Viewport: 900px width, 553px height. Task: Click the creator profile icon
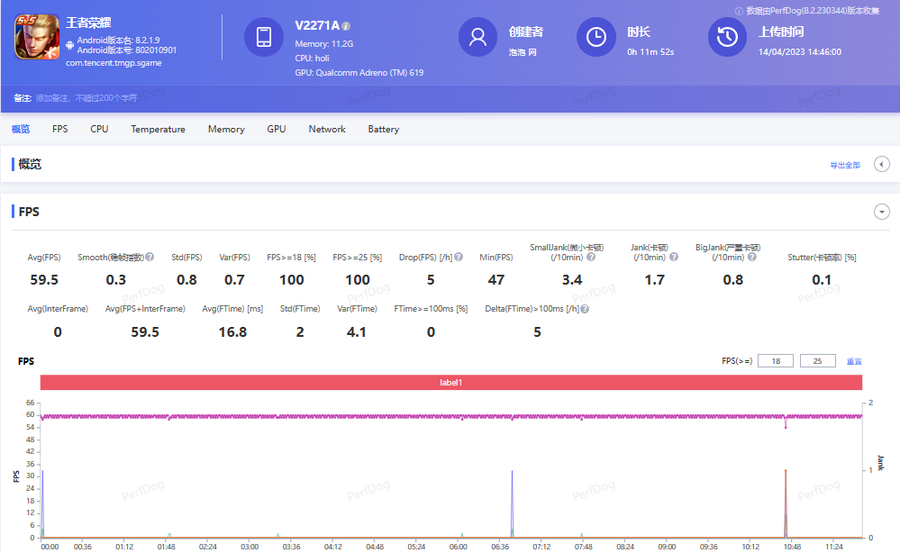[x=478, y=37]
